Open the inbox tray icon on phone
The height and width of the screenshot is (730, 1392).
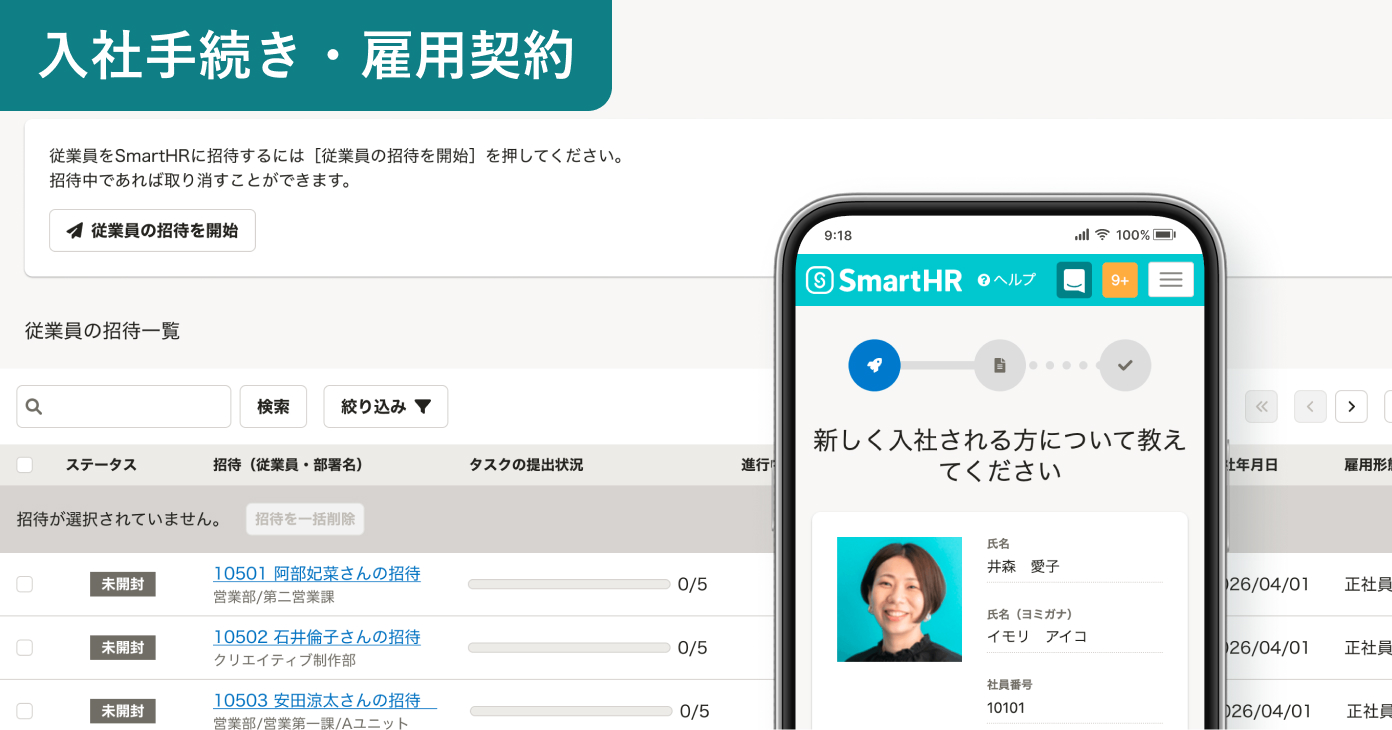[x=1074, y=280]
